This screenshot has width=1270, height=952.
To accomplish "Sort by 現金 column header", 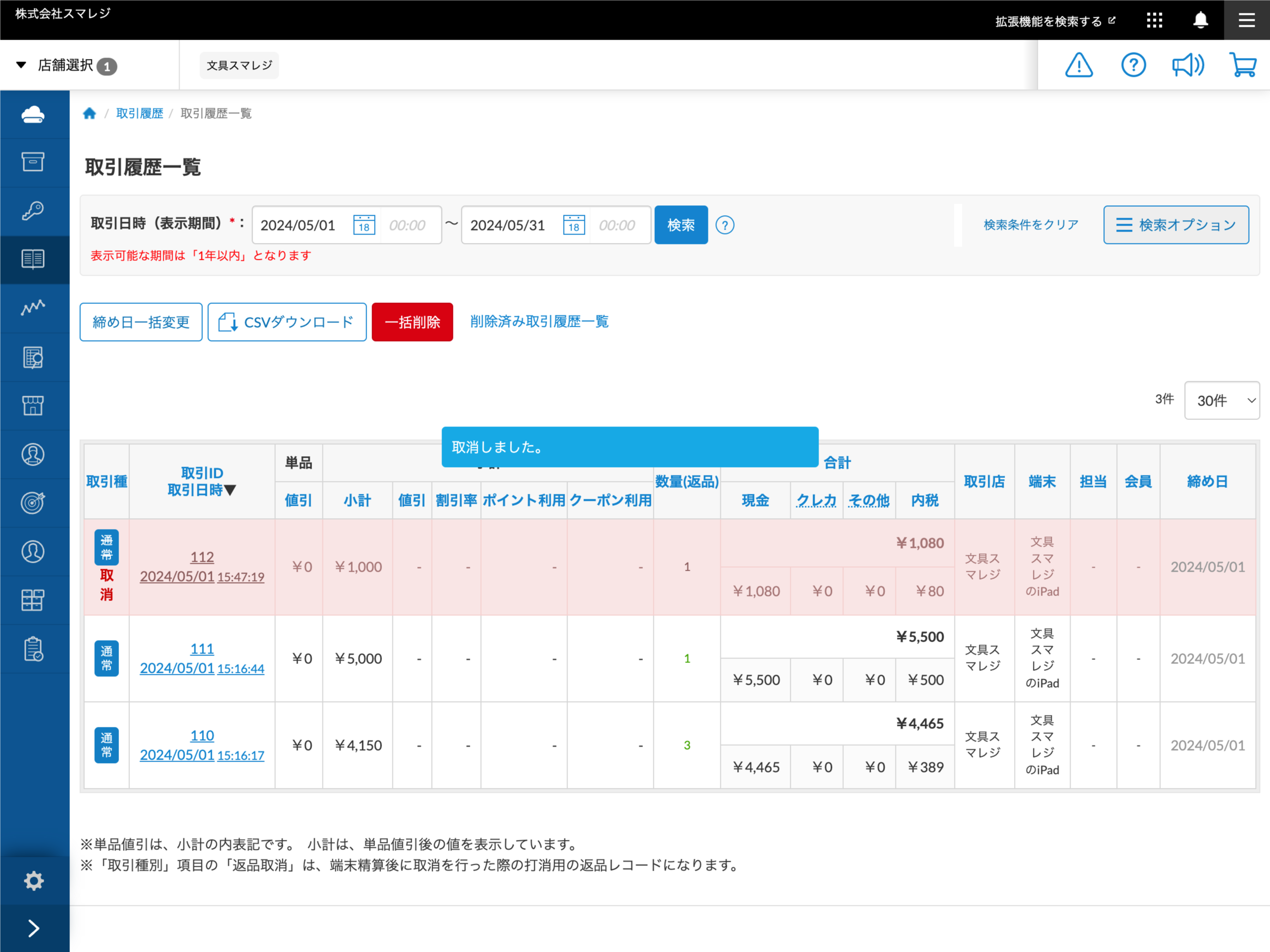I will coord(755,500).
